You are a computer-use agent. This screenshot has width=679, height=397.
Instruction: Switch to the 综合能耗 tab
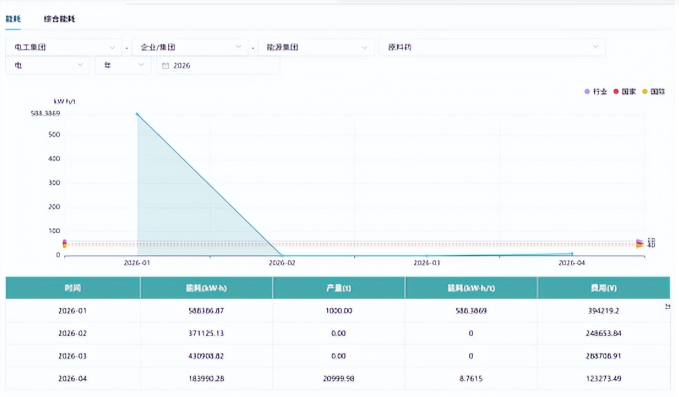[x=59, y=19]
